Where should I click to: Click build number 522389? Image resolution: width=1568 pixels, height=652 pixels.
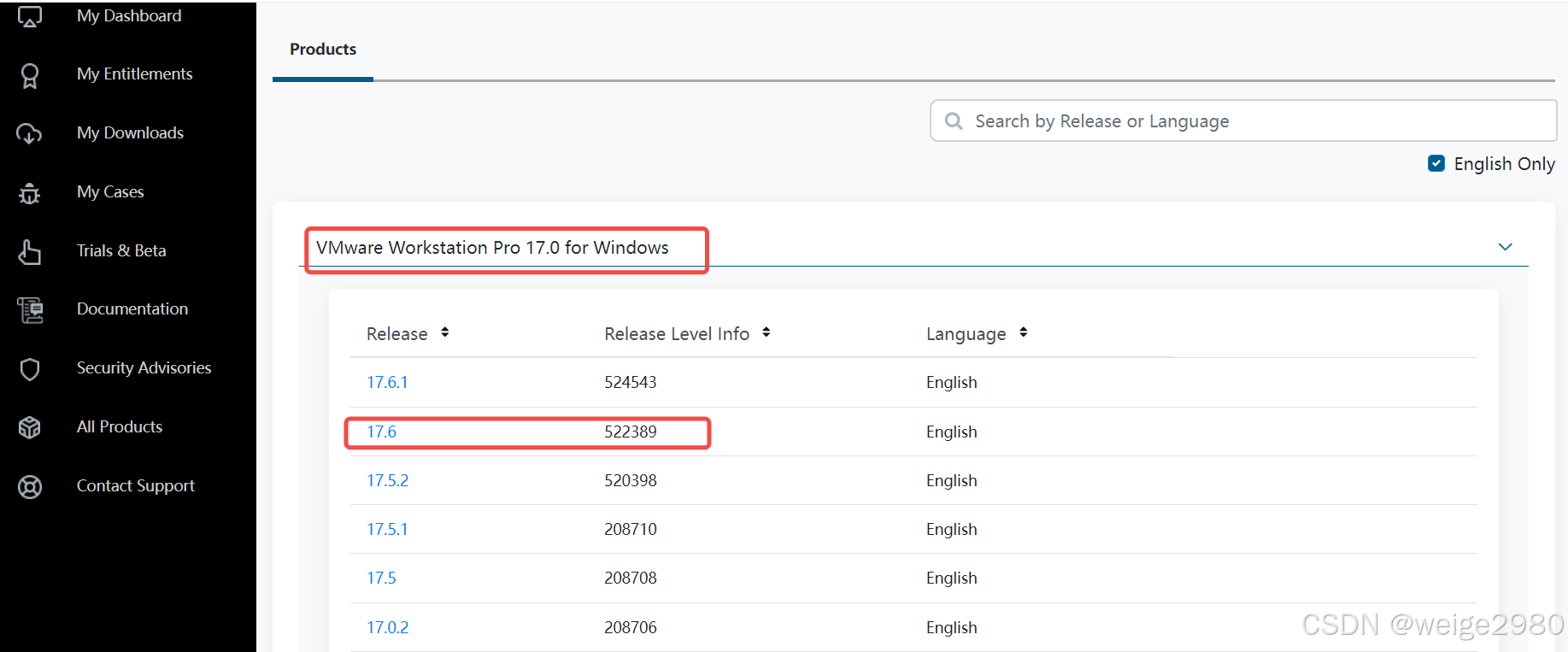tap(631, 432)
